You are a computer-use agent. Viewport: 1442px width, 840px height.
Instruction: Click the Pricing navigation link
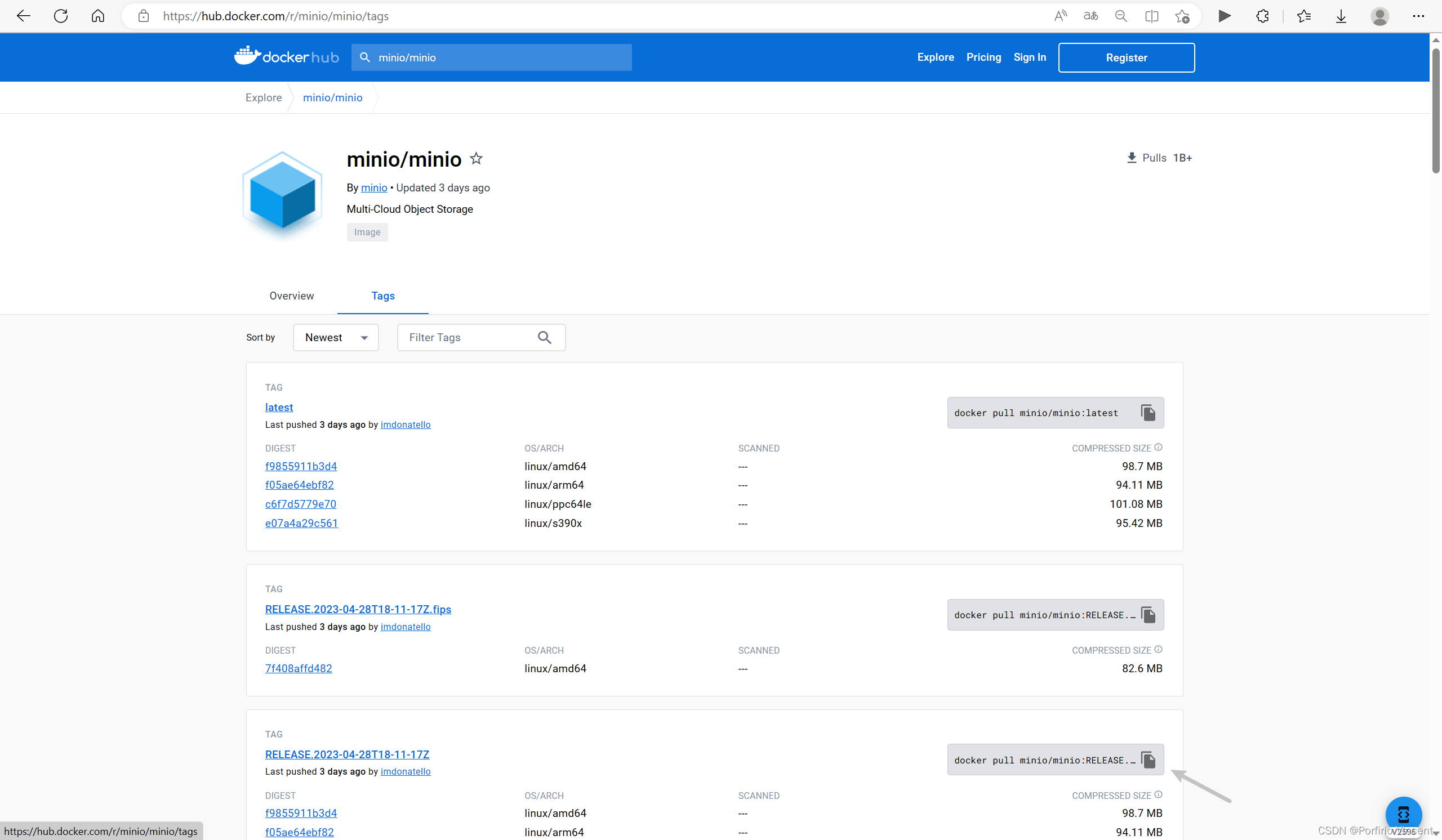point(984,57)
